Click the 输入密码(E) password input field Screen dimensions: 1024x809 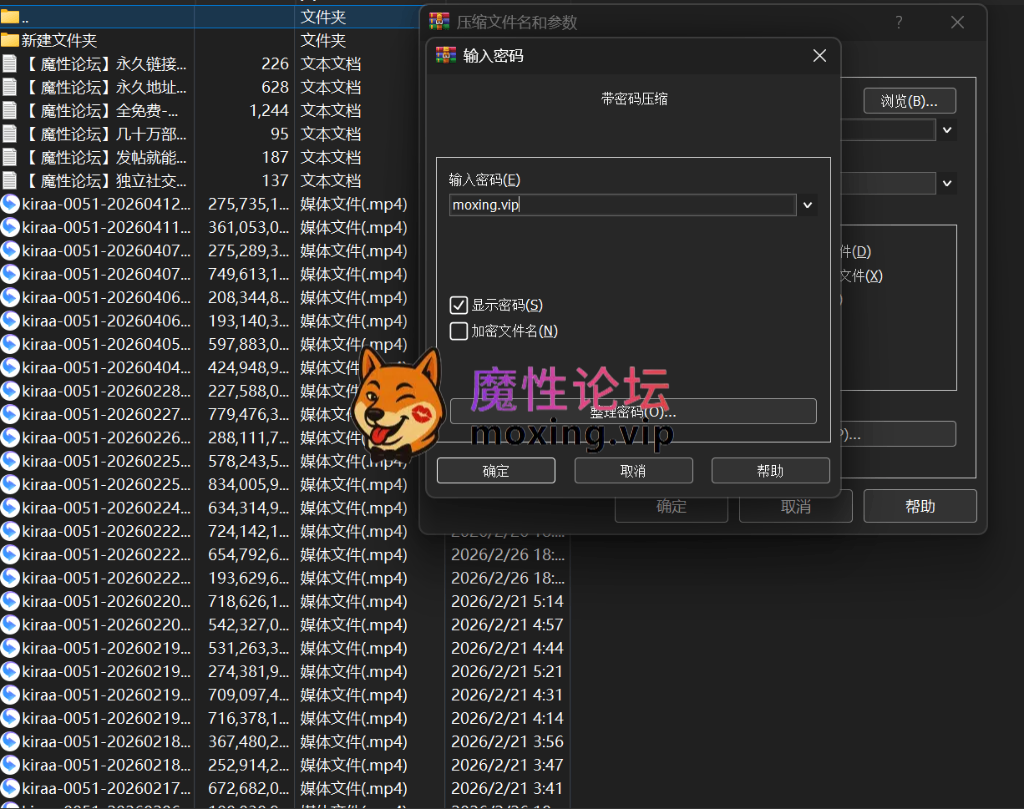[622, 205]
